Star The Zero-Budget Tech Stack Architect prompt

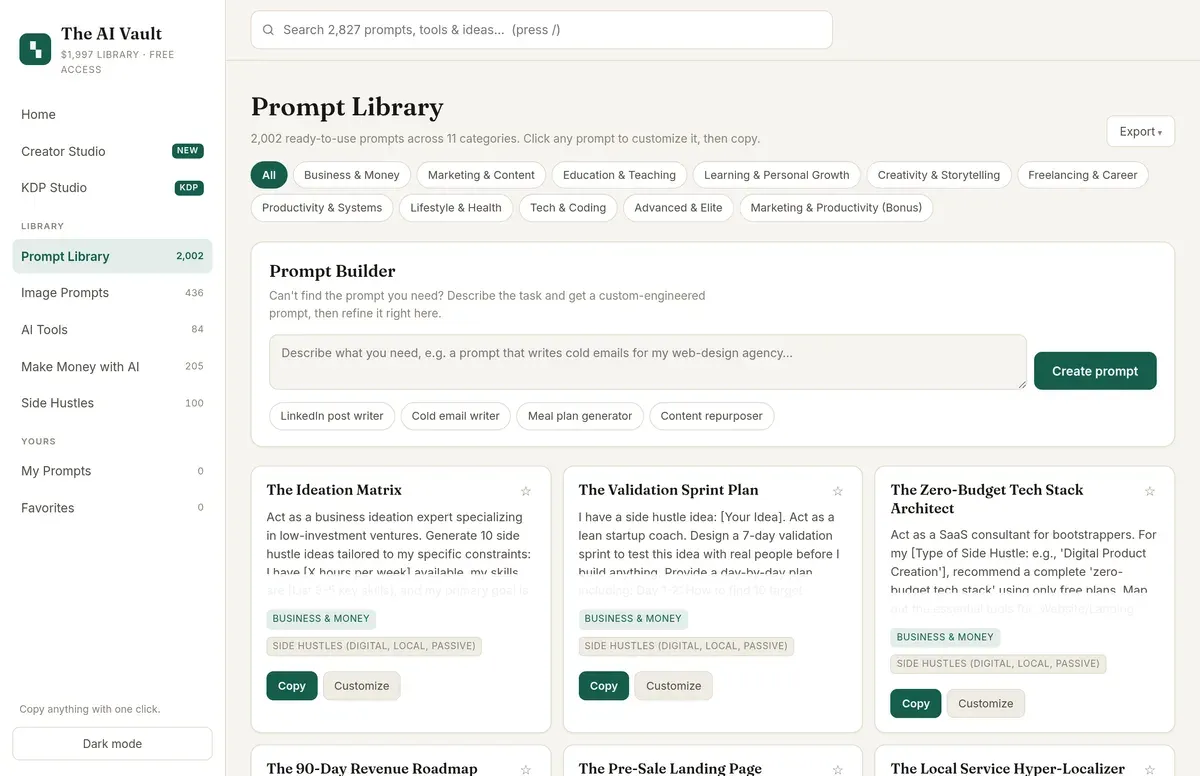pos(1150,491)
